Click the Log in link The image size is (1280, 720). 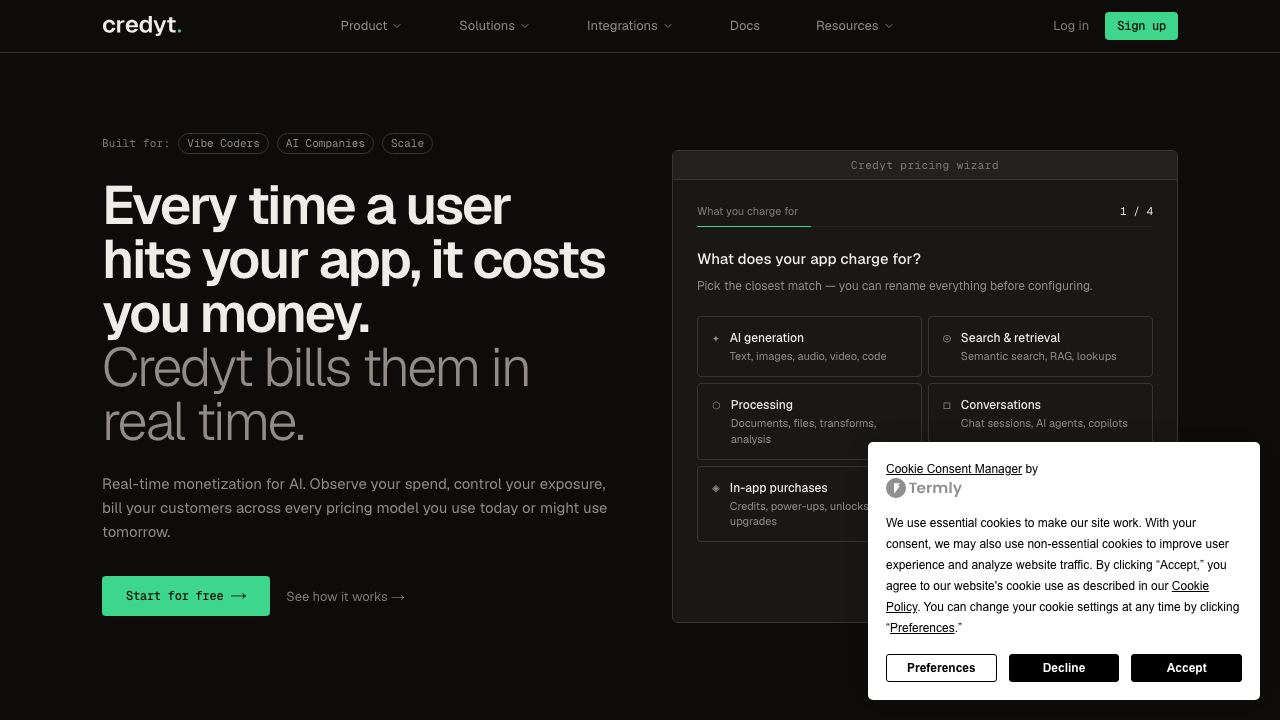click(x=1071, y=26)
